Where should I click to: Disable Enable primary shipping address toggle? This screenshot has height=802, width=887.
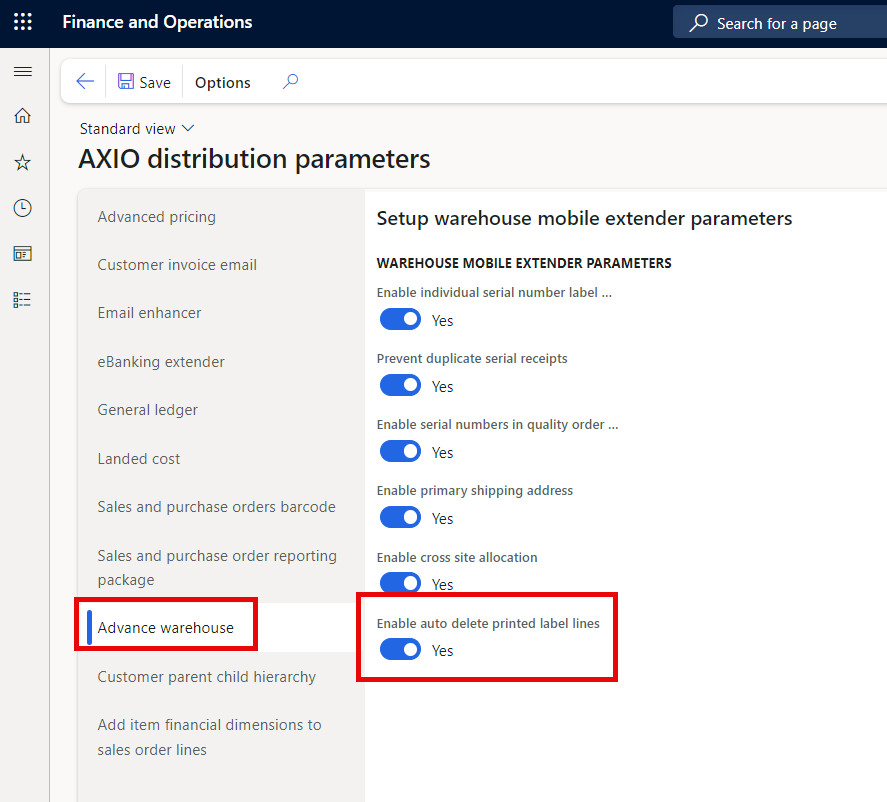tap(401, 517)
